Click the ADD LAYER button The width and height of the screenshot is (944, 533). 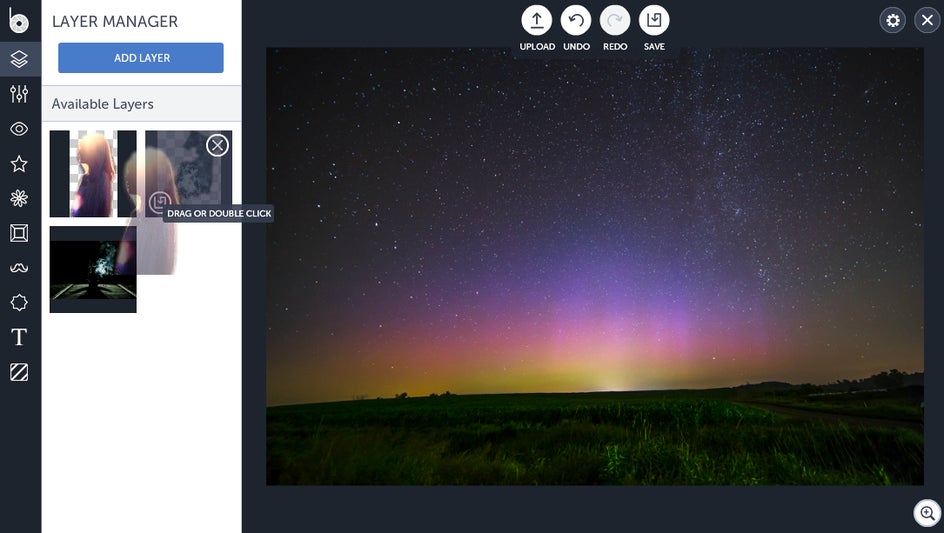141,58
